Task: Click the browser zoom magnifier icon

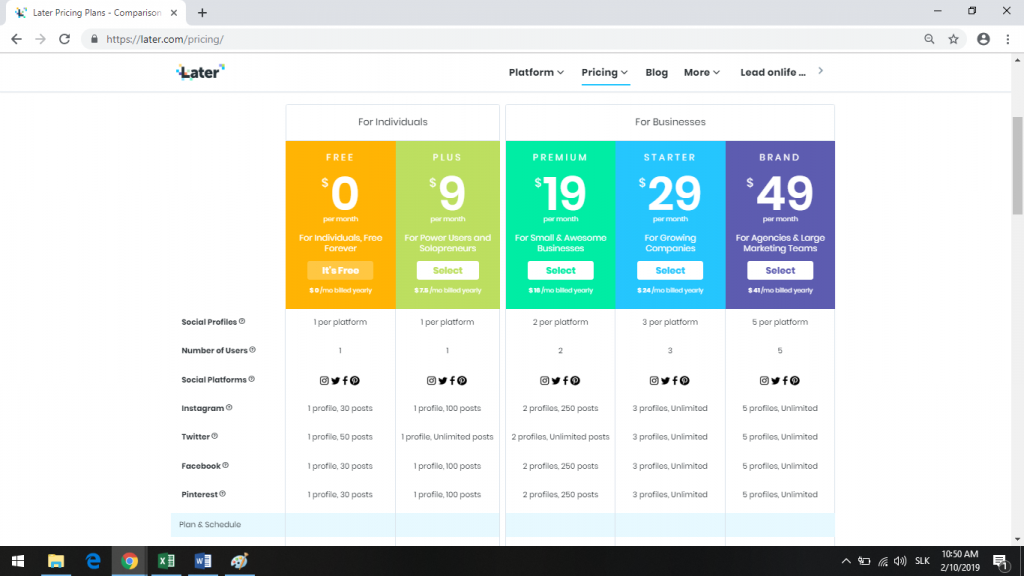Action: click(x=929, y=39)
